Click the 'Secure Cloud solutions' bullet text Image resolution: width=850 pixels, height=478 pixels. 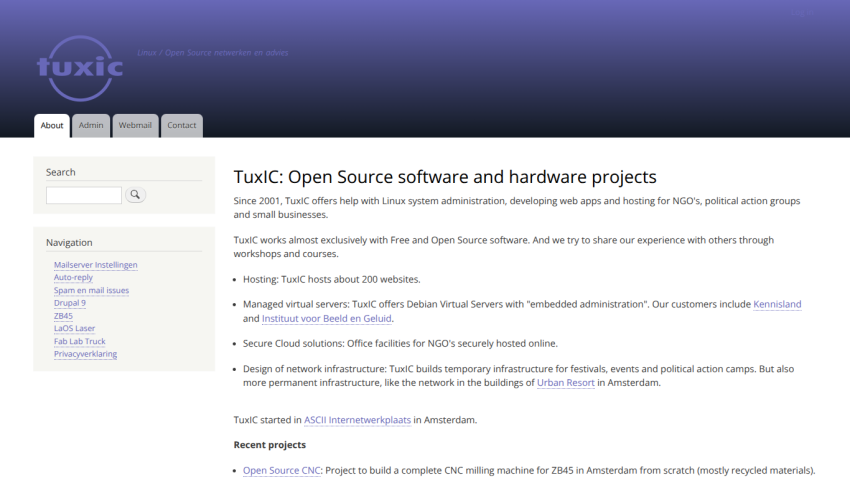tap(400, 344)
